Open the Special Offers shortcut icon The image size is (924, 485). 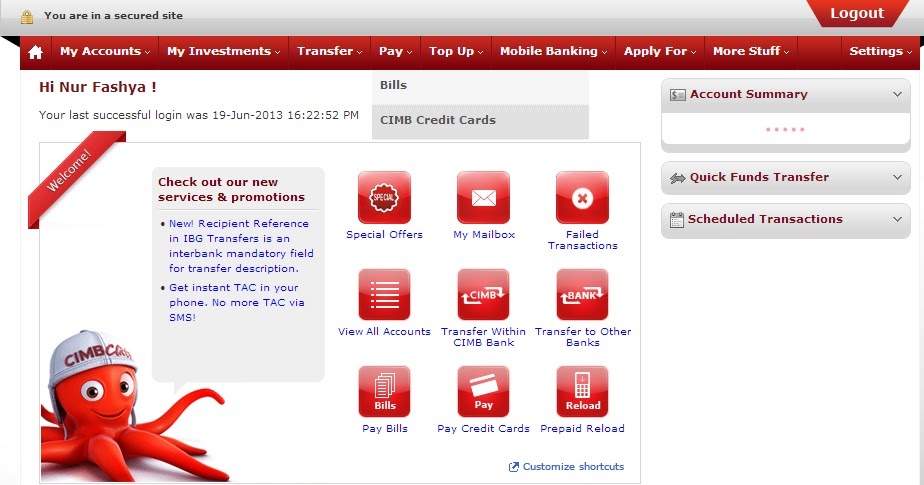tap(384, 197)
